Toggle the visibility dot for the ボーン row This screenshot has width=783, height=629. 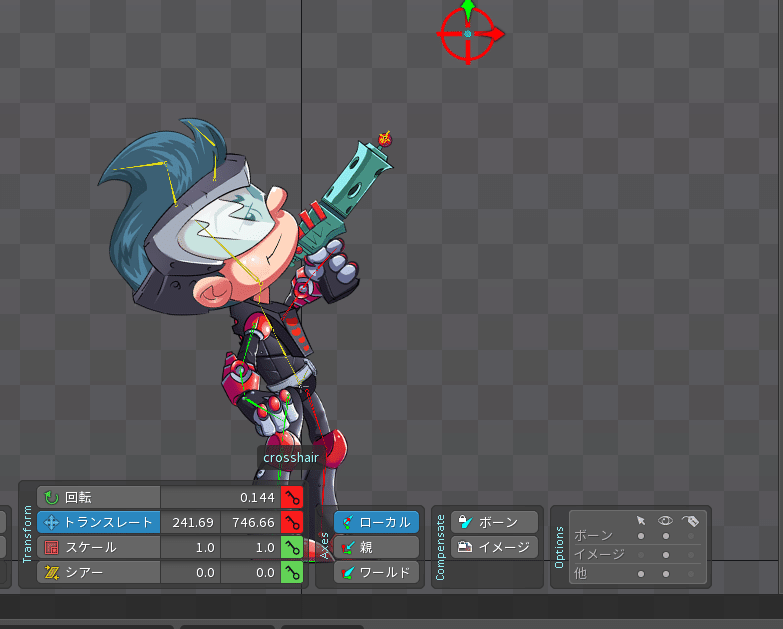pos(666,536)
